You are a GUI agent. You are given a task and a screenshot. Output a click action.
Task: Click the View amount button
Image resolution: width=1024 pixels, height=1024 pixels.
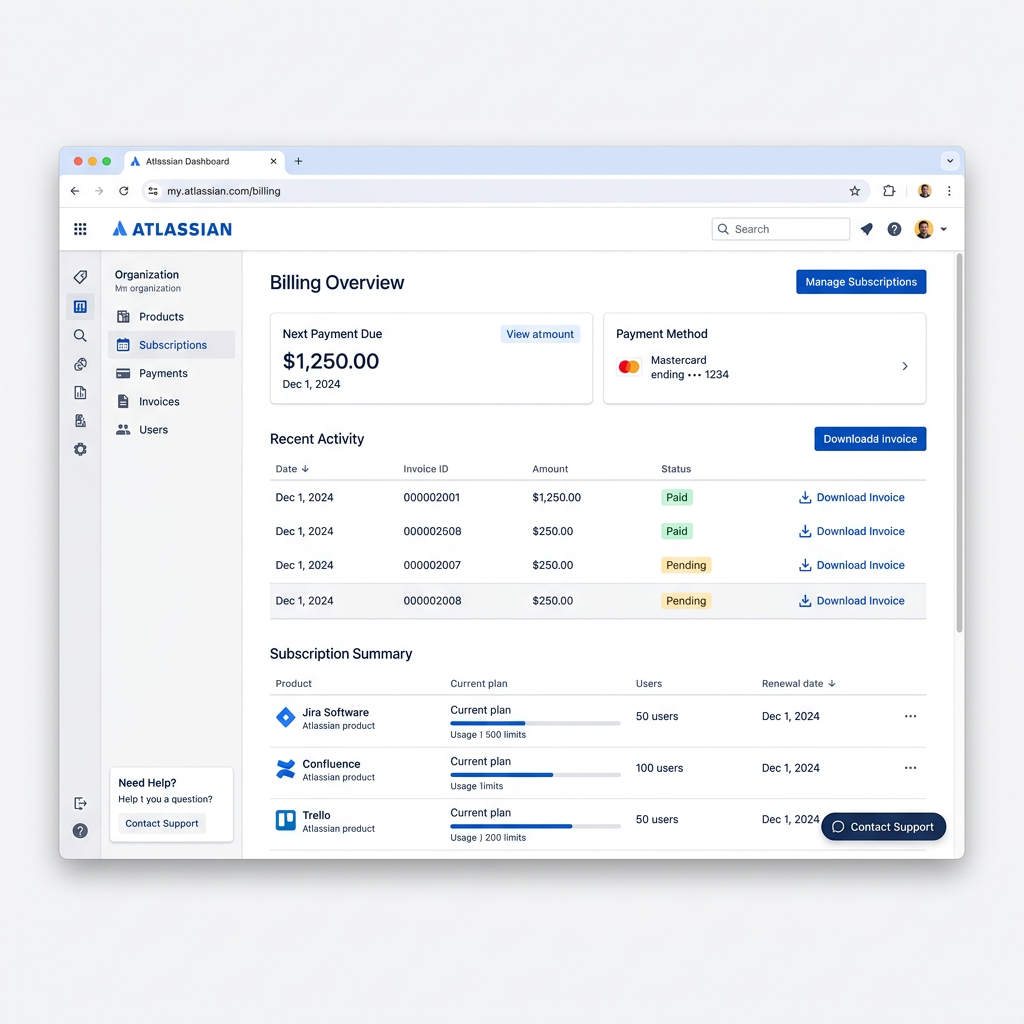(540, 334)
